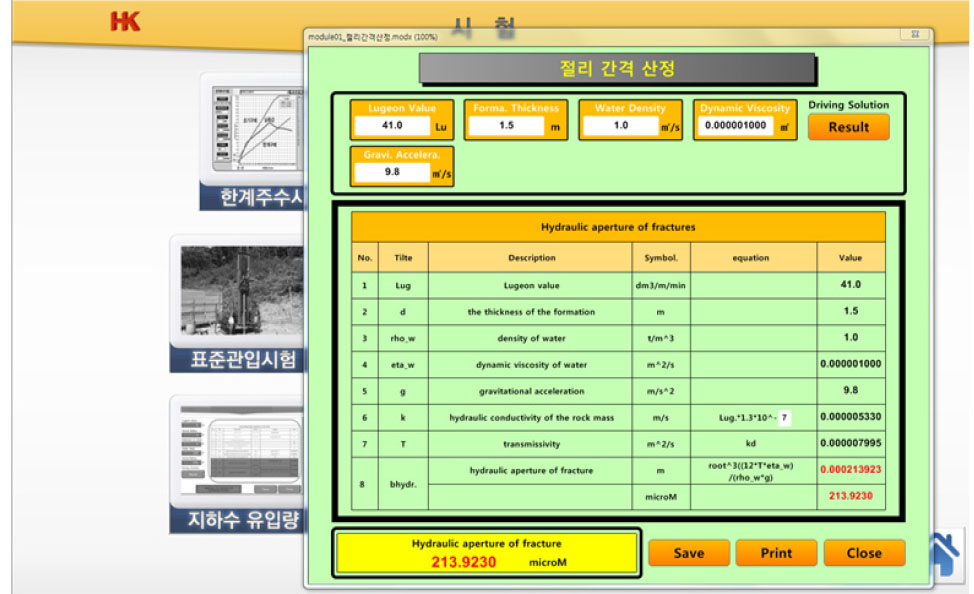Click the 'Hydraulic aperture of fractures' table header
The height and width of the screenshot is (594, 974).
click(x=618, y=227)
